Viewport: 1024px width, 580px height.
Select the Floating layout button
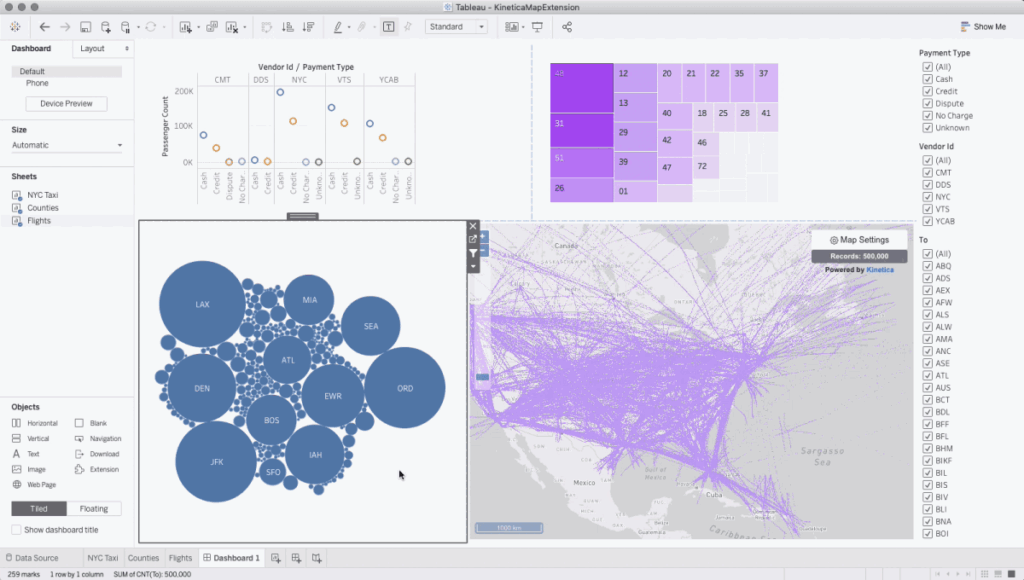coord(94,508)
